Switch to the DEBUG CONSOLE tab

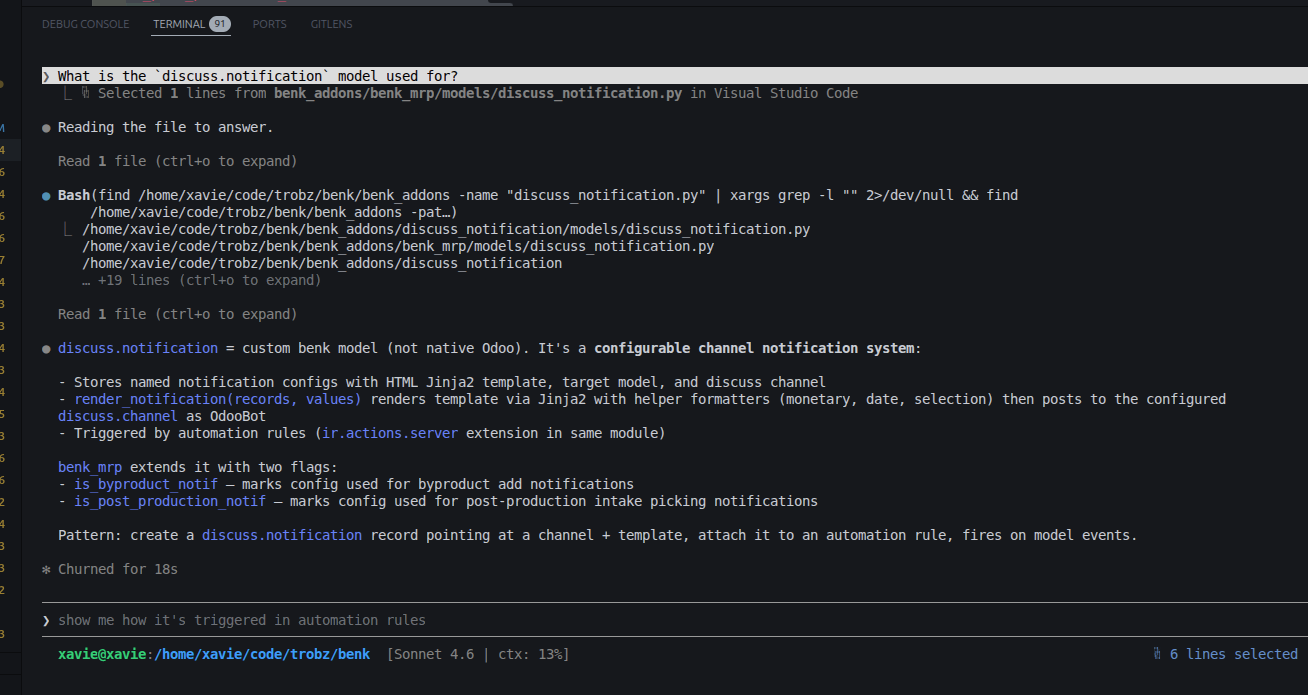click(85, 24)
